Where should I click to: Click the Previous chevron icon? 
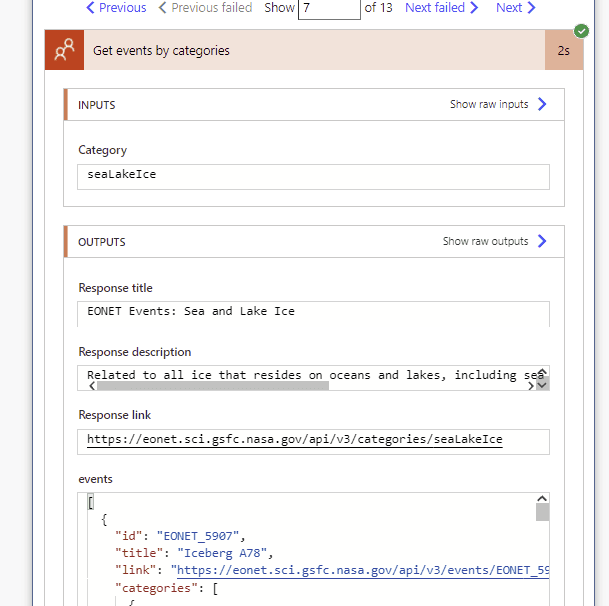click(x=90, y=7)
